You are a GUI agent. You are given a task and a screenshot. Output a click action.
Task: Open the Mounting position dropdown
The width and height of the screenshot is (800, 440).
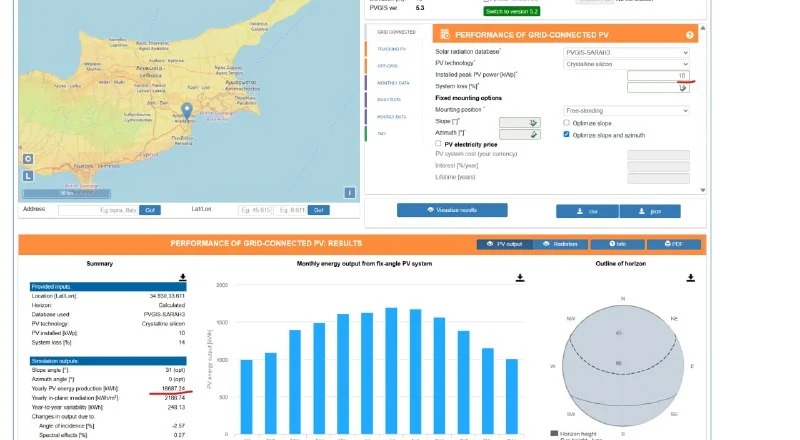pos(626,110)
